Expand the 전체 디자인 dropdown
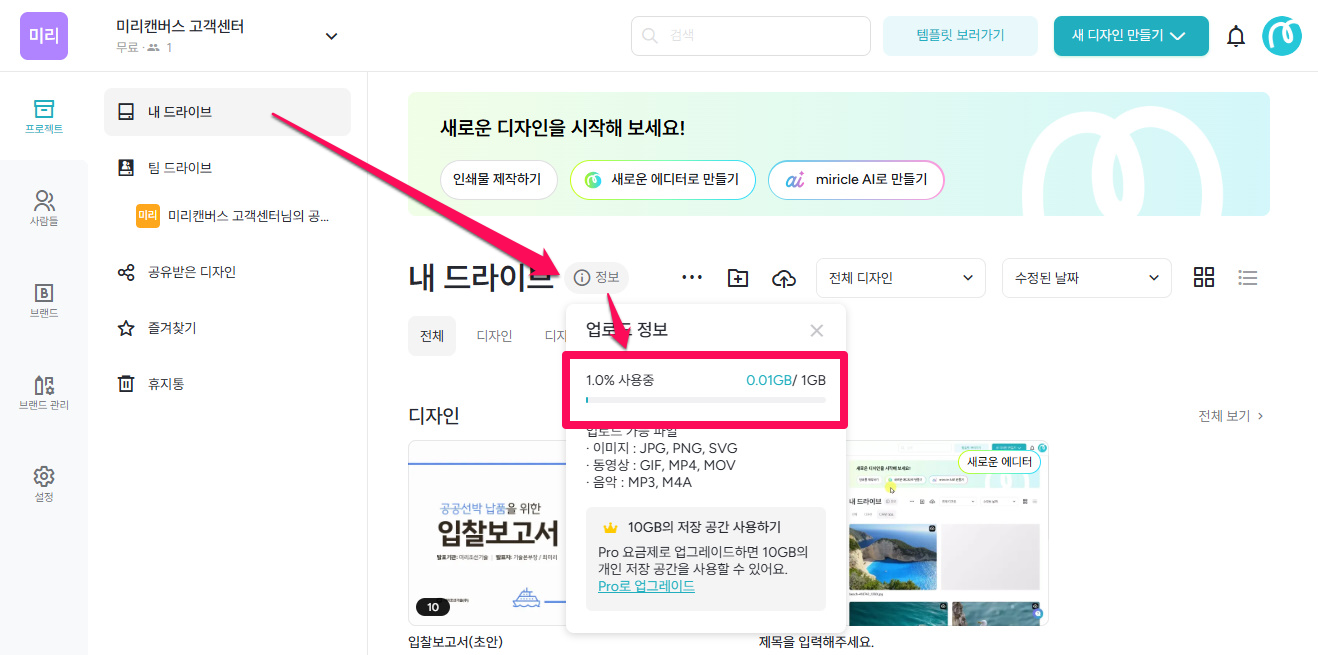 point(900,278)
